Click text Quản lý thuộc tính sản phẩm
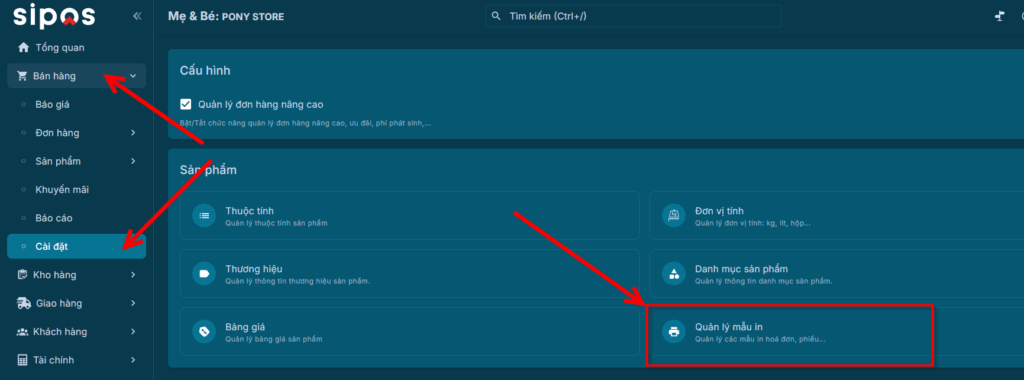This screenshot has height=380, width=1024. 276,223
